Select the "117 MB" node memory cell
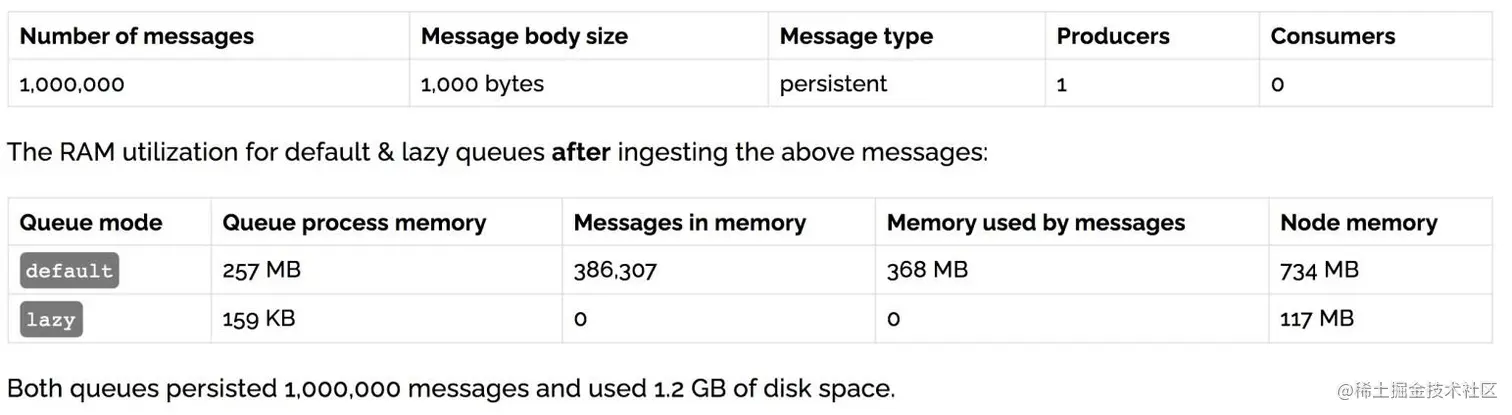The width and height of the screenshot is (1512, 415). pyautogui.click(x=1317, y=319)
